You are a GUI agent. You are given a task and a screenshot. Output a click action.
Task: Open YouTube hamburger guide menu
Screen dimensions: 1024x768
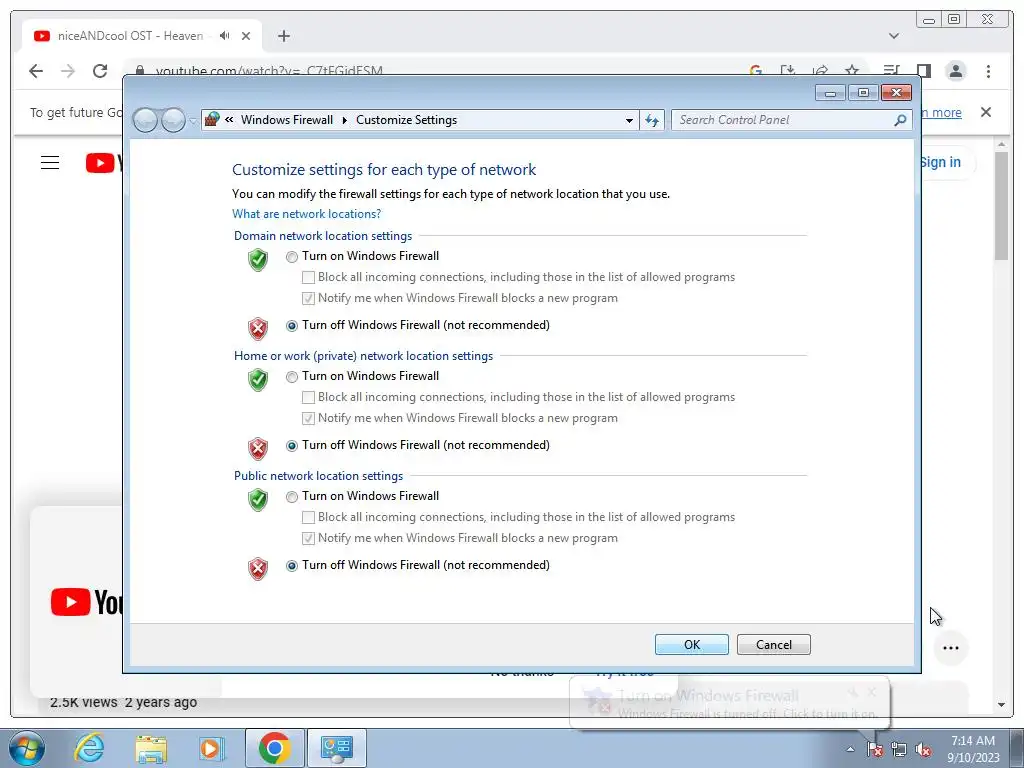(x=50, y=163)
